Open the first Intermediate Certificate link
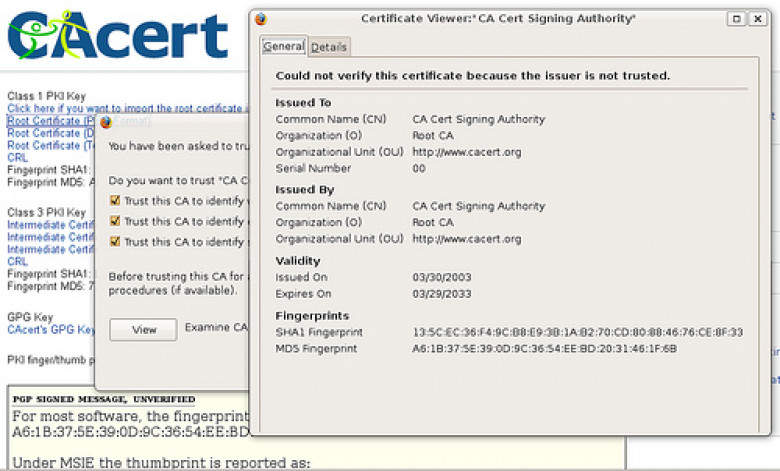This screenshot has width=780, height=471. pyautogui.click(x=50, y=225)
